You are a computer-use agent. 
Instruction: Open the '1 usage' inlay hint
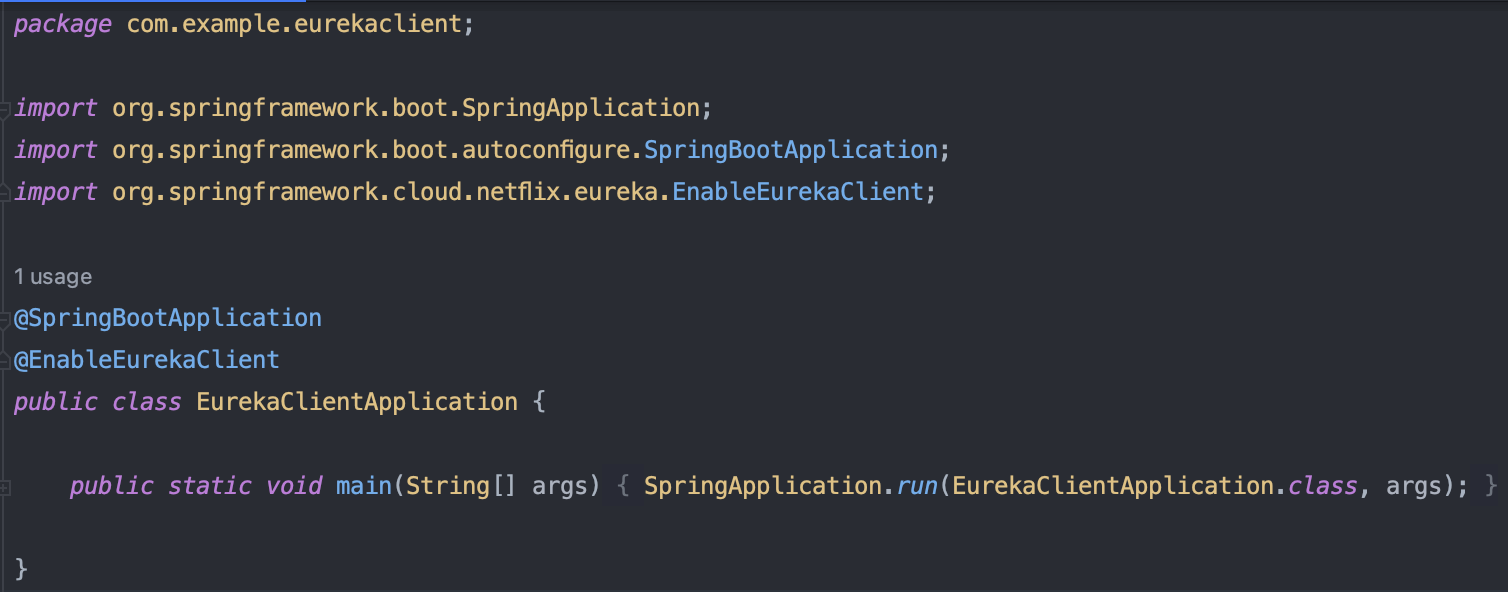(x=53, y=277)
